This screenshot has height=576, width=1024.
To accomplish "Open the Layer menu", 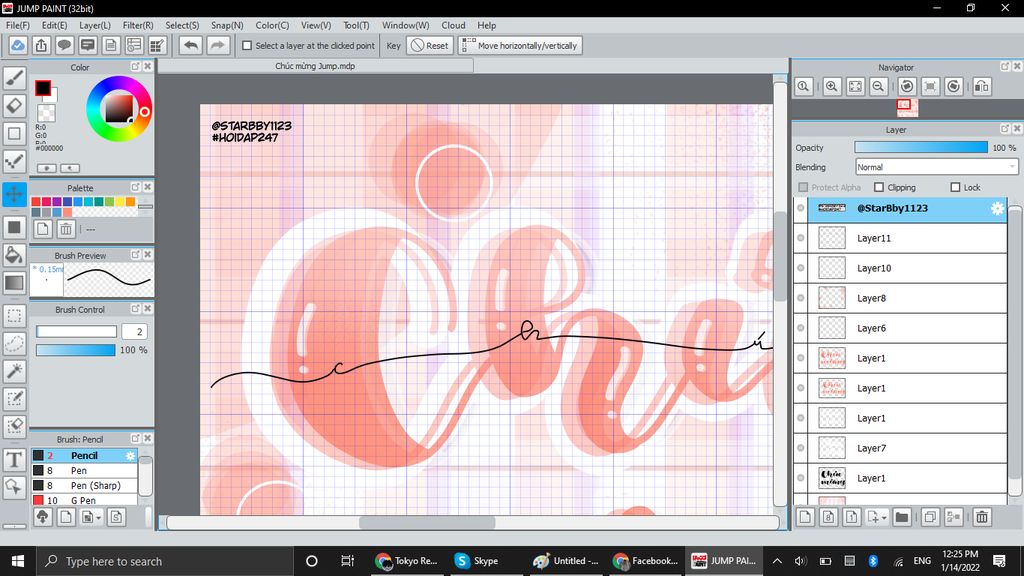I will (95, 25).
